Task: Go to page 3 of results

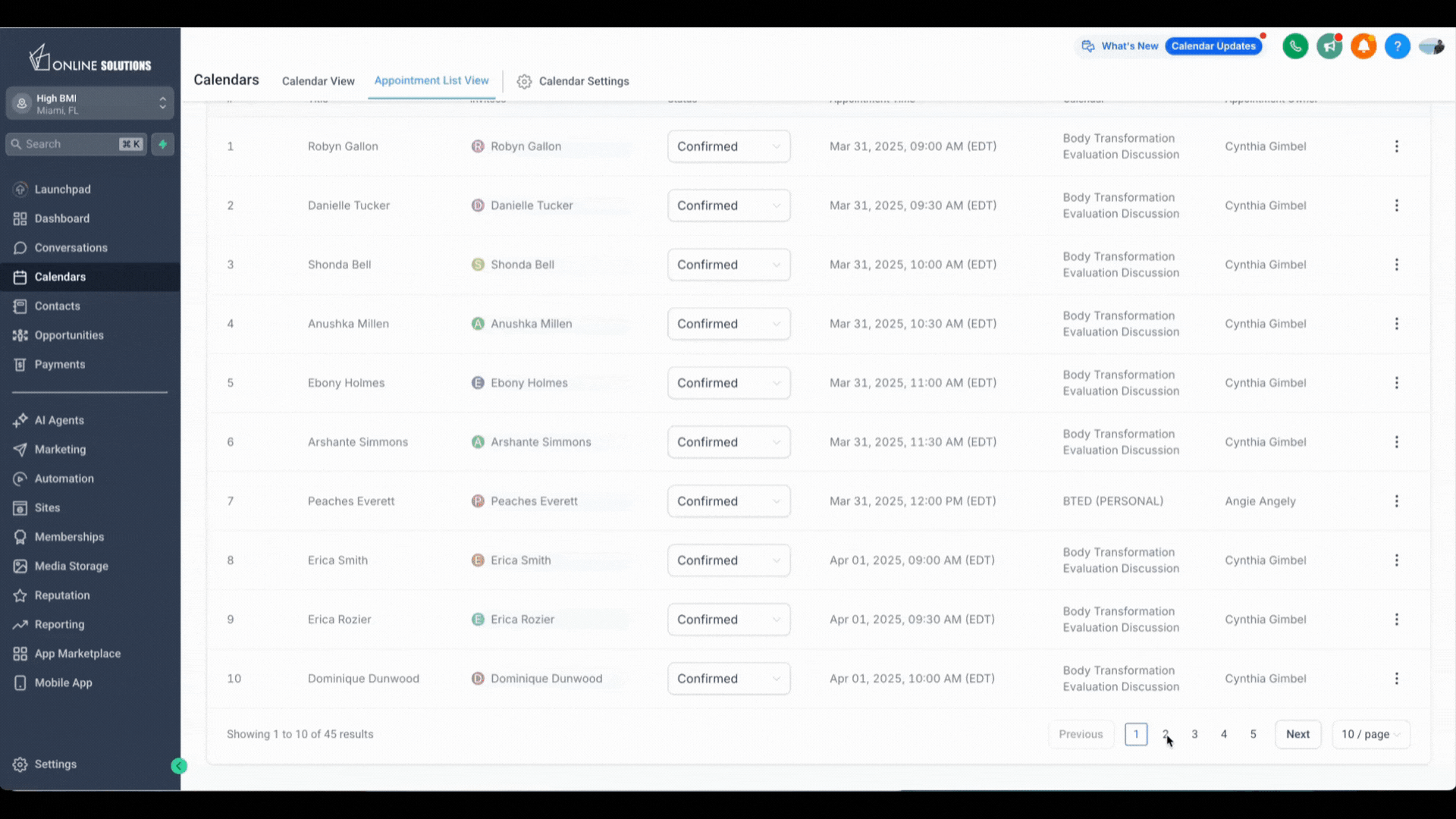Action: (x=1194, y=734)
